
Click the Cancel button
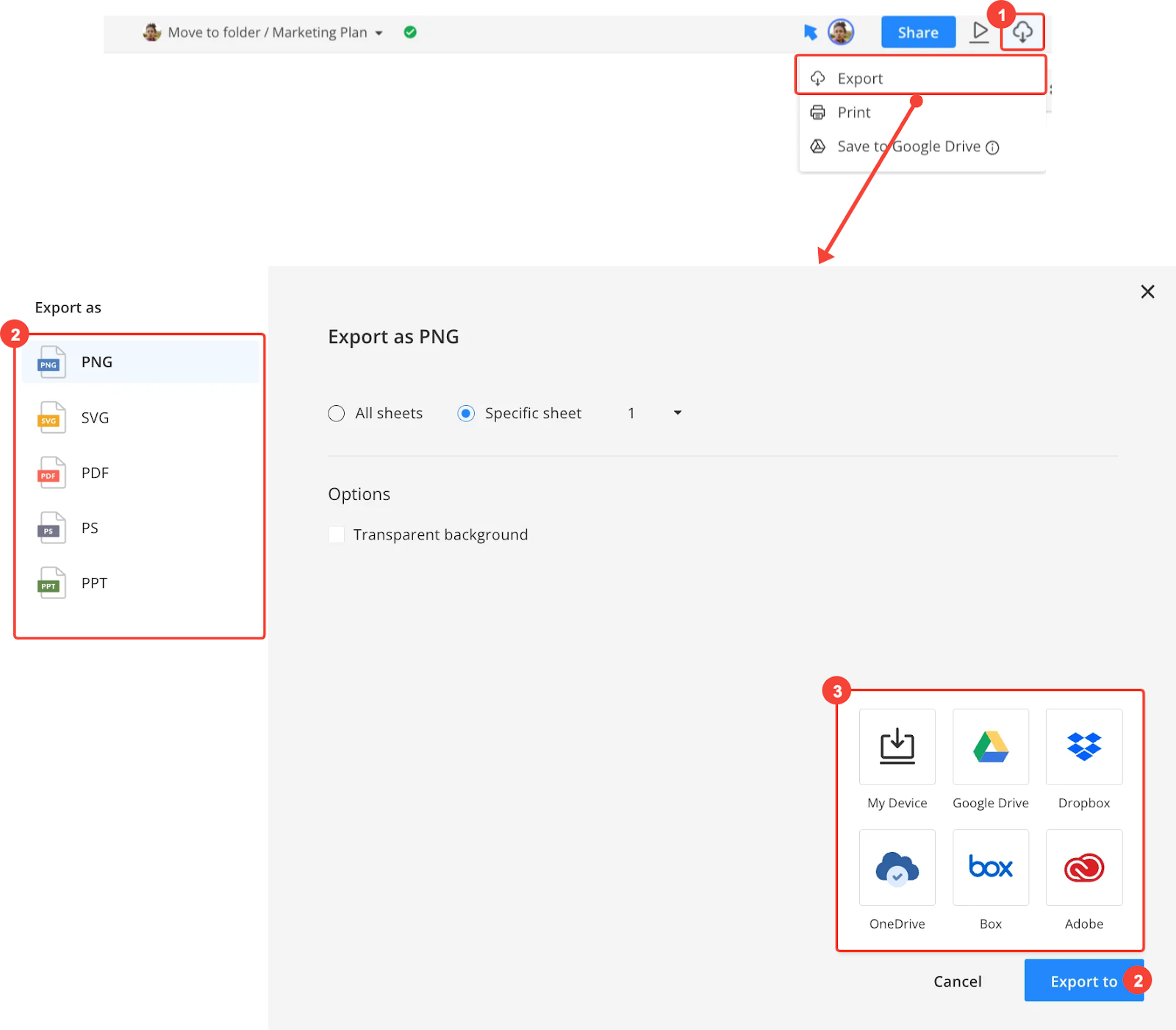click(957, 981)
